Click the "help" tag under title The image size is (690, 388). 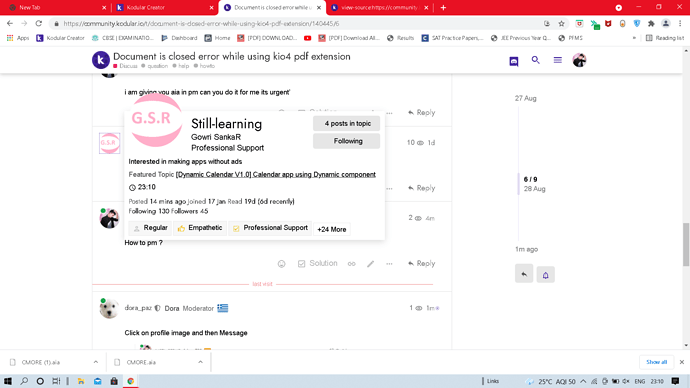181,66
